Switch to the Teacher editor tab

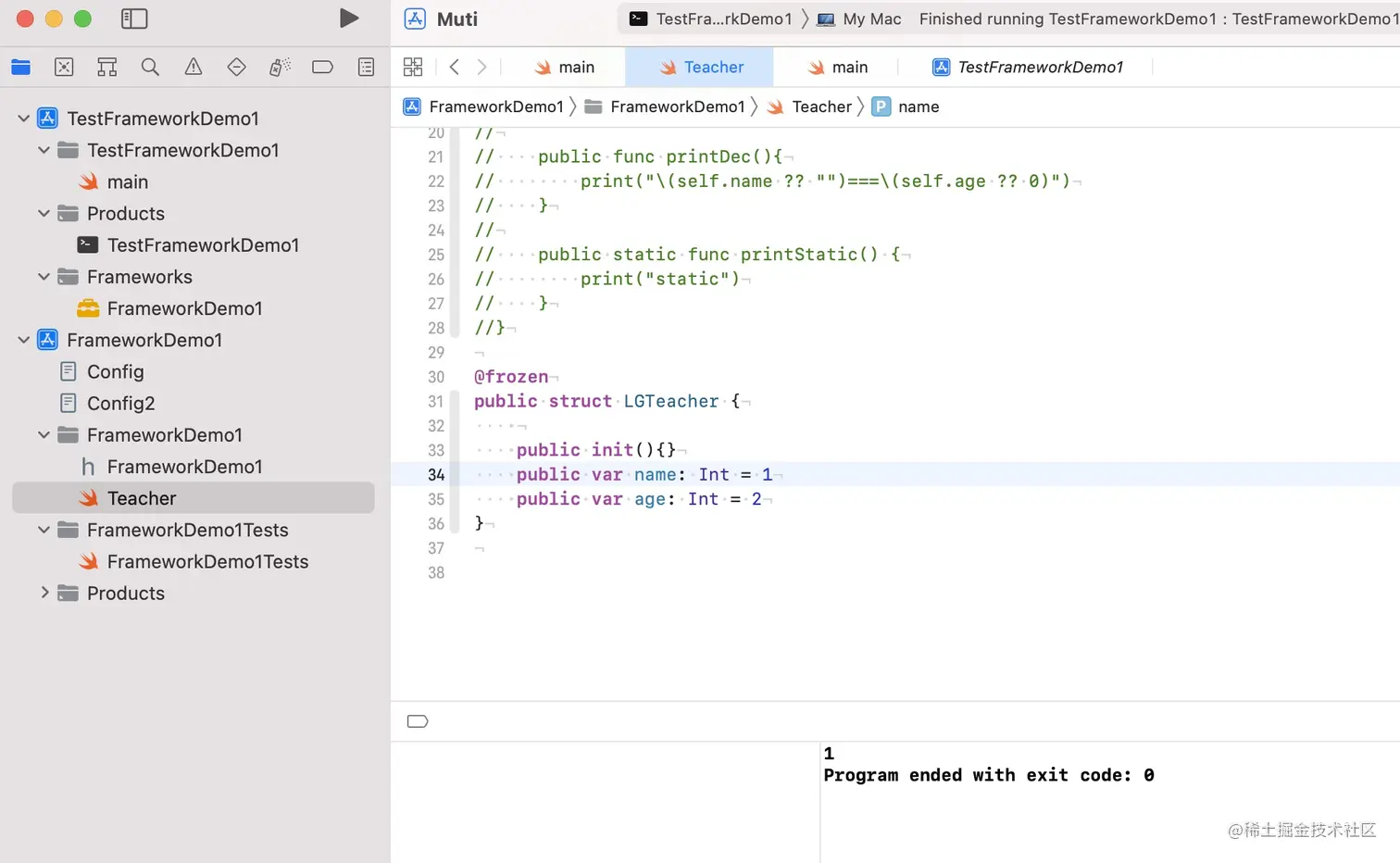pos(701,67)
